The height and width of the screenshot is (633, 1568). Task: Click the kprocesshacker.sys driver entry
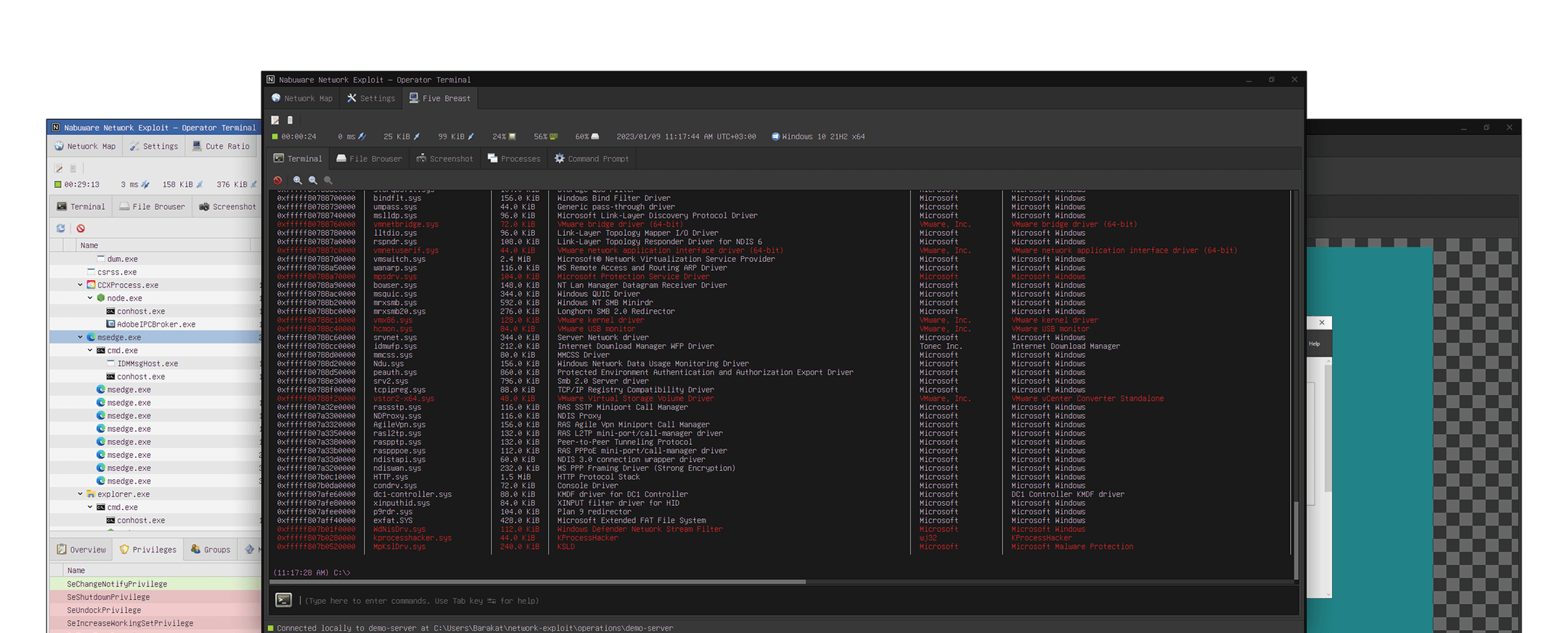[412, 538]
